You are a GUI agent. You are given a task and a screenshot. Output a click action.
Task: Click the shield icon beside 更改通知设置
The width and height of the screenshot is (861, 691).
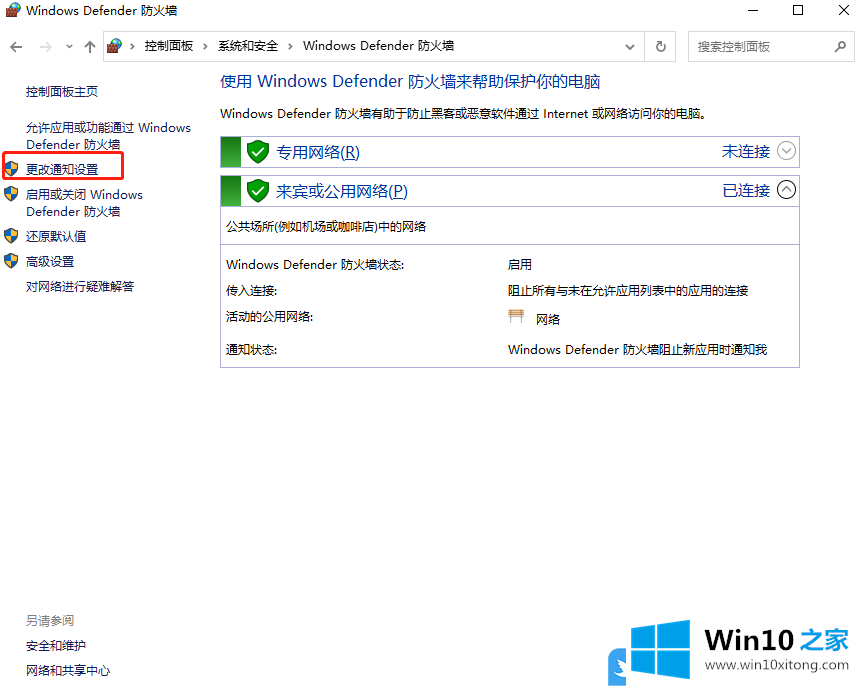click(x=12, y=169)
